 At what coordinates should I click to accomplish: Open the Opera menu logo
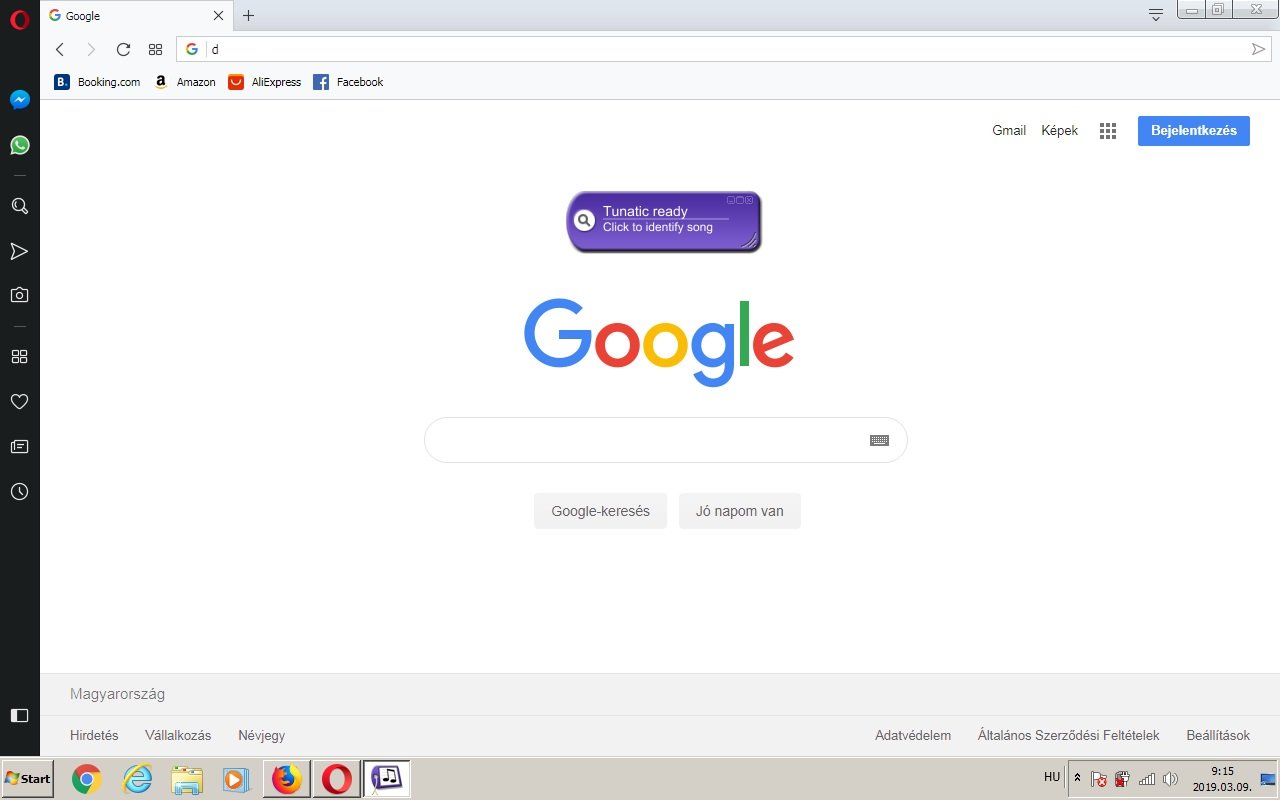tap(20, 19)
